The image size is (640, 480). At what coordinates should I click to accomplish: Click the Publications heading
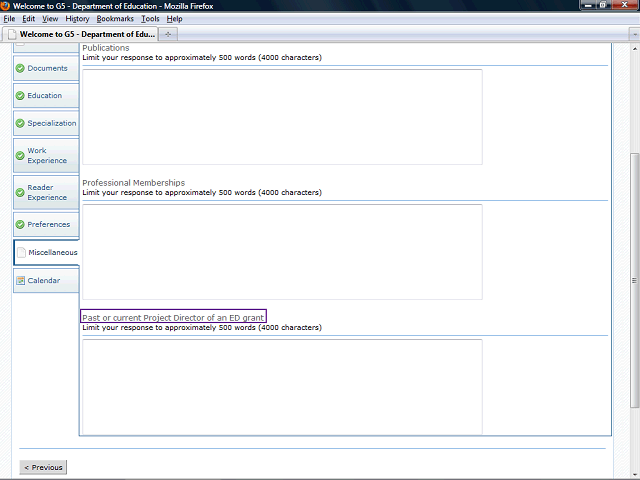pyautogui.click(x=106, y=48)
